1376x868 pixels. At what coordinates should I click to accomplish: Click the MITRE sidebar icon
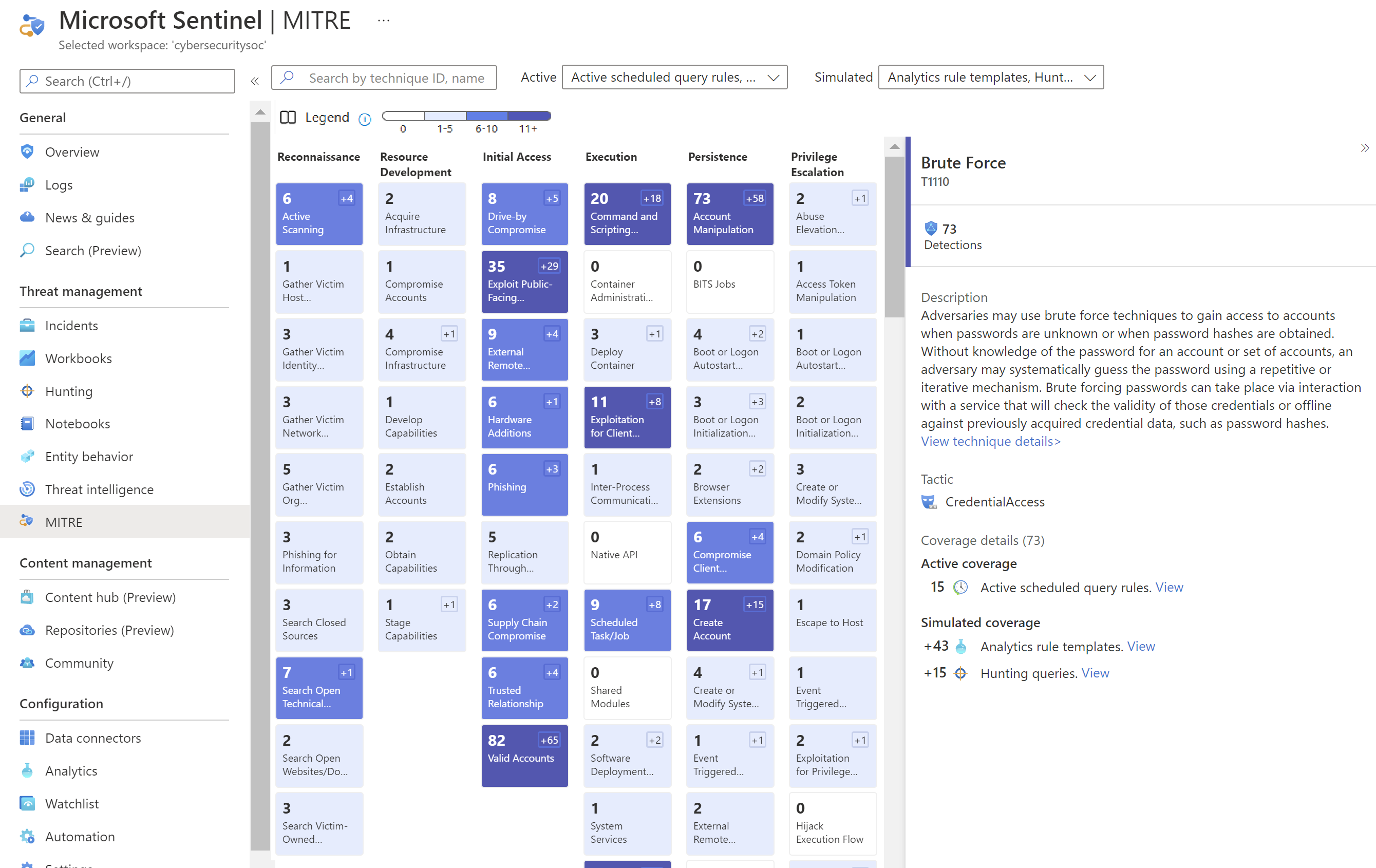click(x=27, y=522)
